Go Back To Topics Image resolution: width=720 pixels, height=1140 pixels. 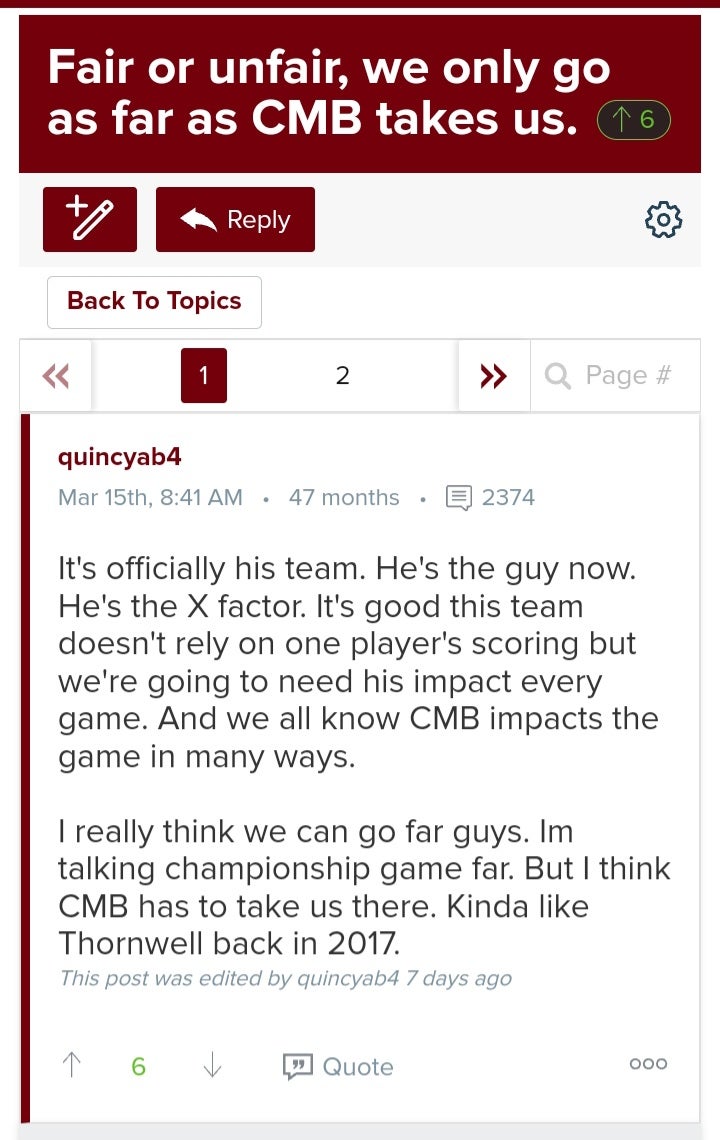tap(154, 301)
